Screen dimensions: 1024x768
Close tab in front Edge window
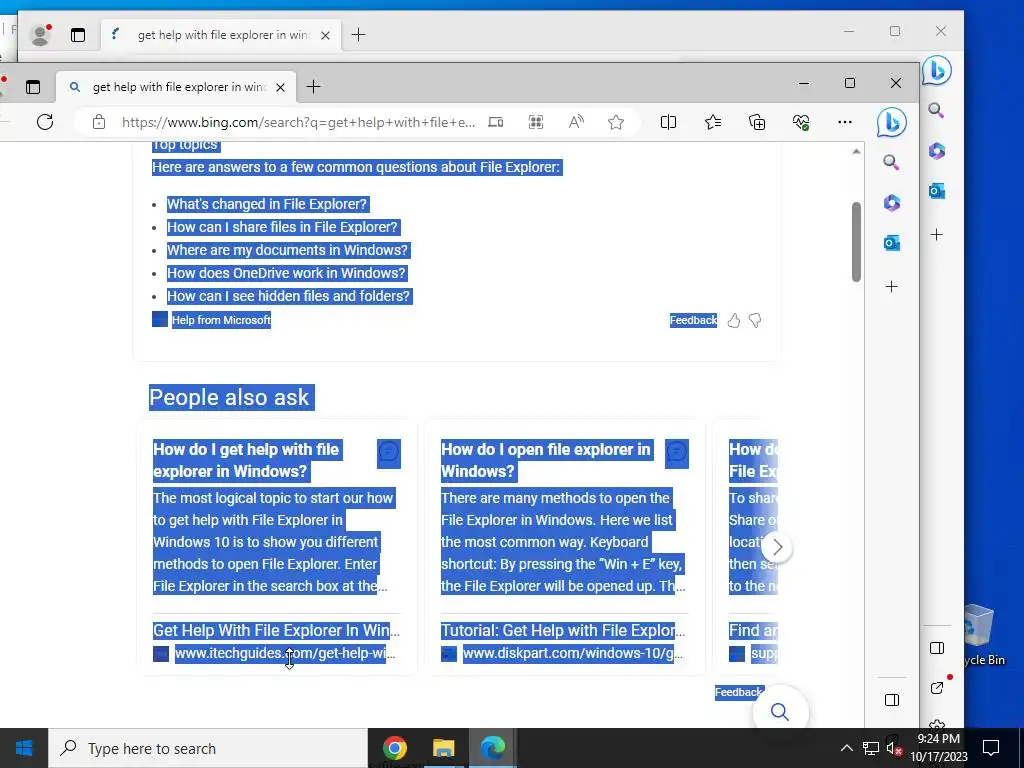[280, 87]
